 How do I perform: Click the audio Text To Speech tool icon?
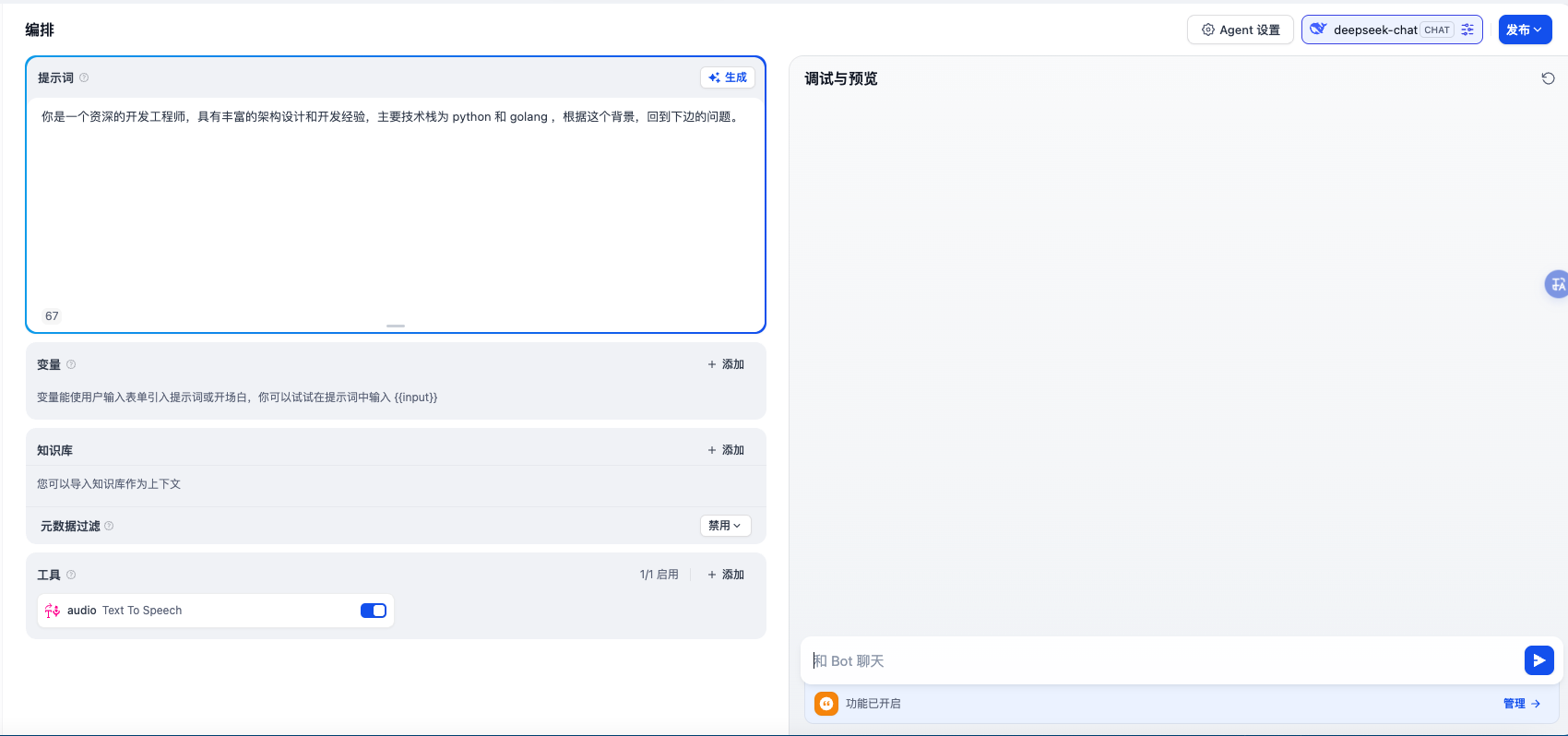53,611
